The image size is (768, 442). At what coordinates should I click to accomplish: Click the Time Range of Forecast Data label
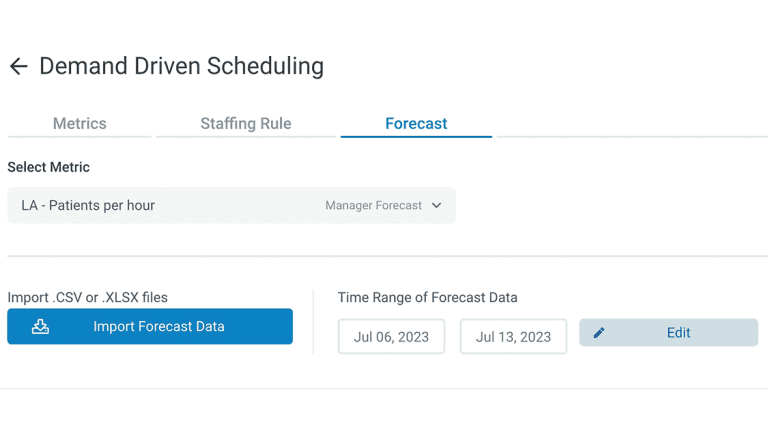(x=428, y=297)
